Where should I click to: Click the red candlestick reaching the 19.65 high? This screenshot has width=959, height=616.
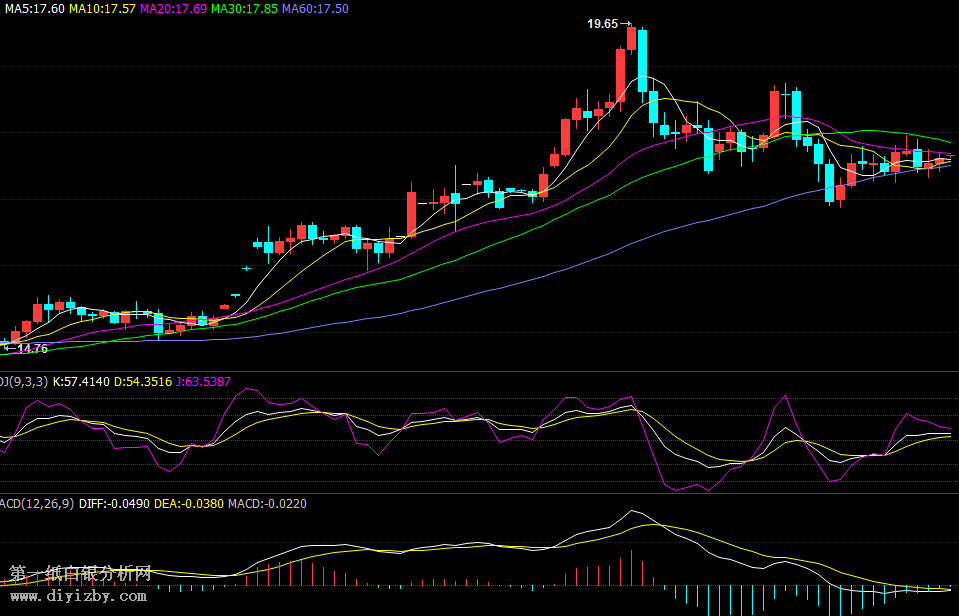point(631,38)
